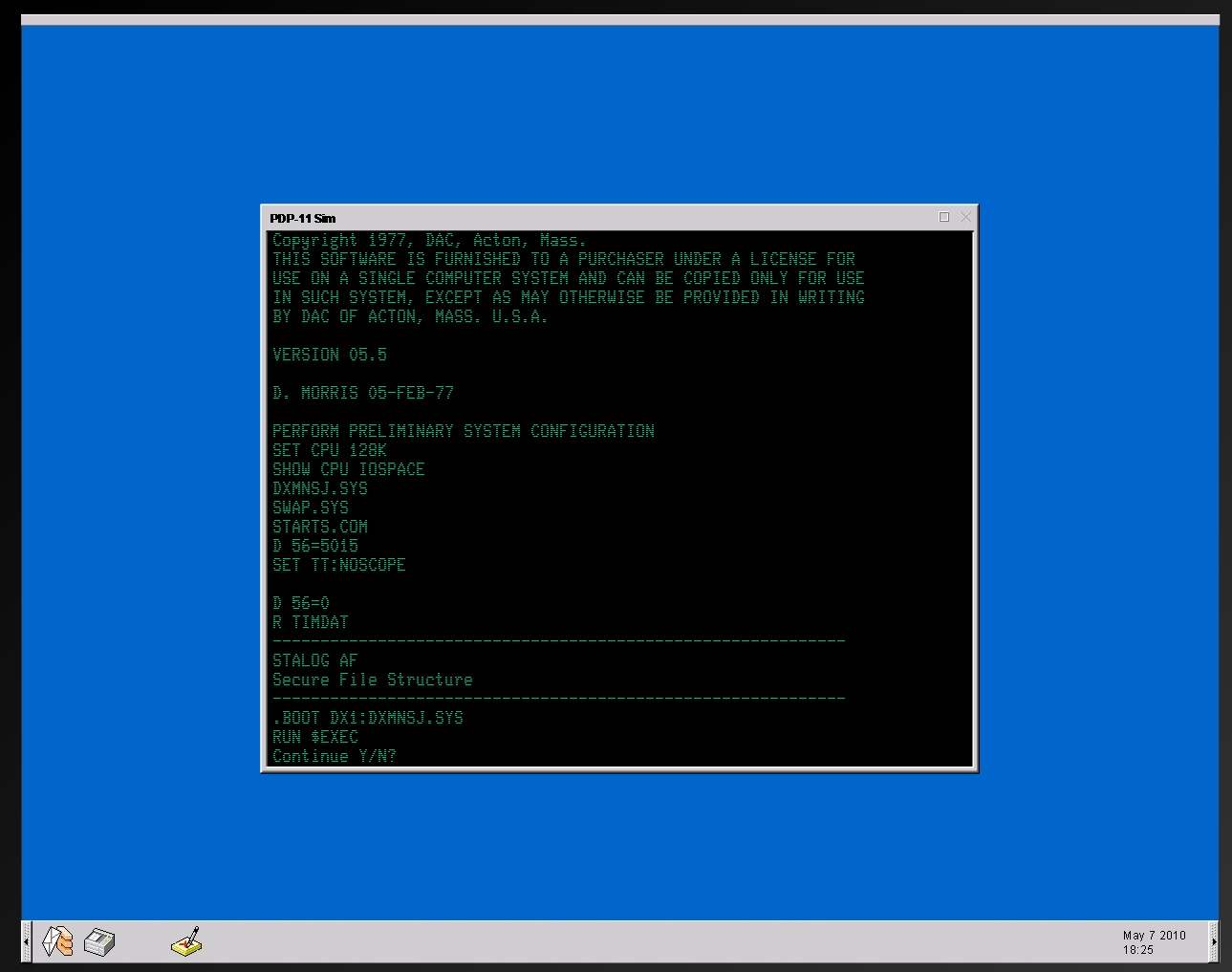
Task: Click the 18:25 clock in taskbar
Action: click(x=1138, y=950)
